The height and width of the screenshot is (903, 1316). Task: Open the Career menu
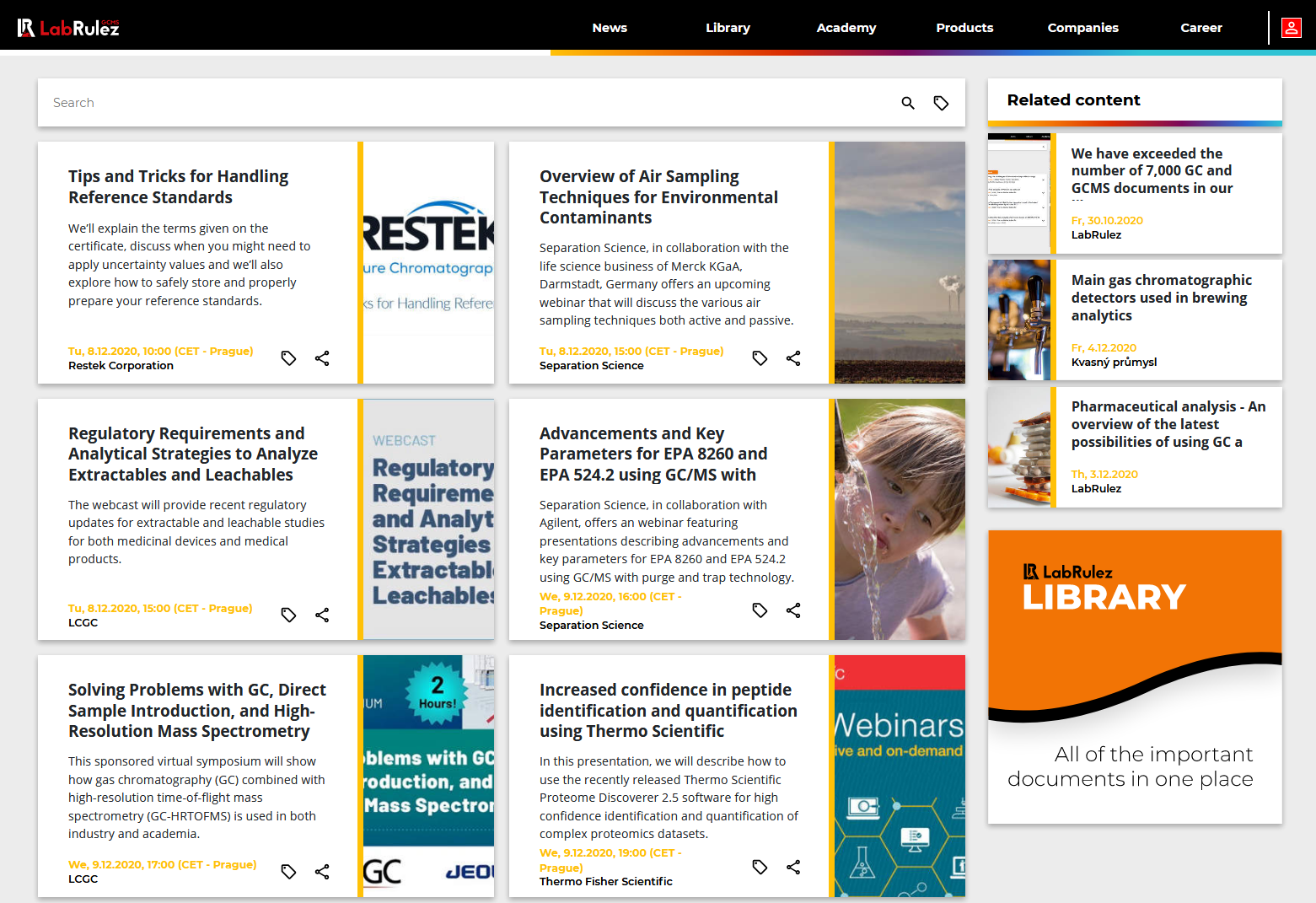1201,28
